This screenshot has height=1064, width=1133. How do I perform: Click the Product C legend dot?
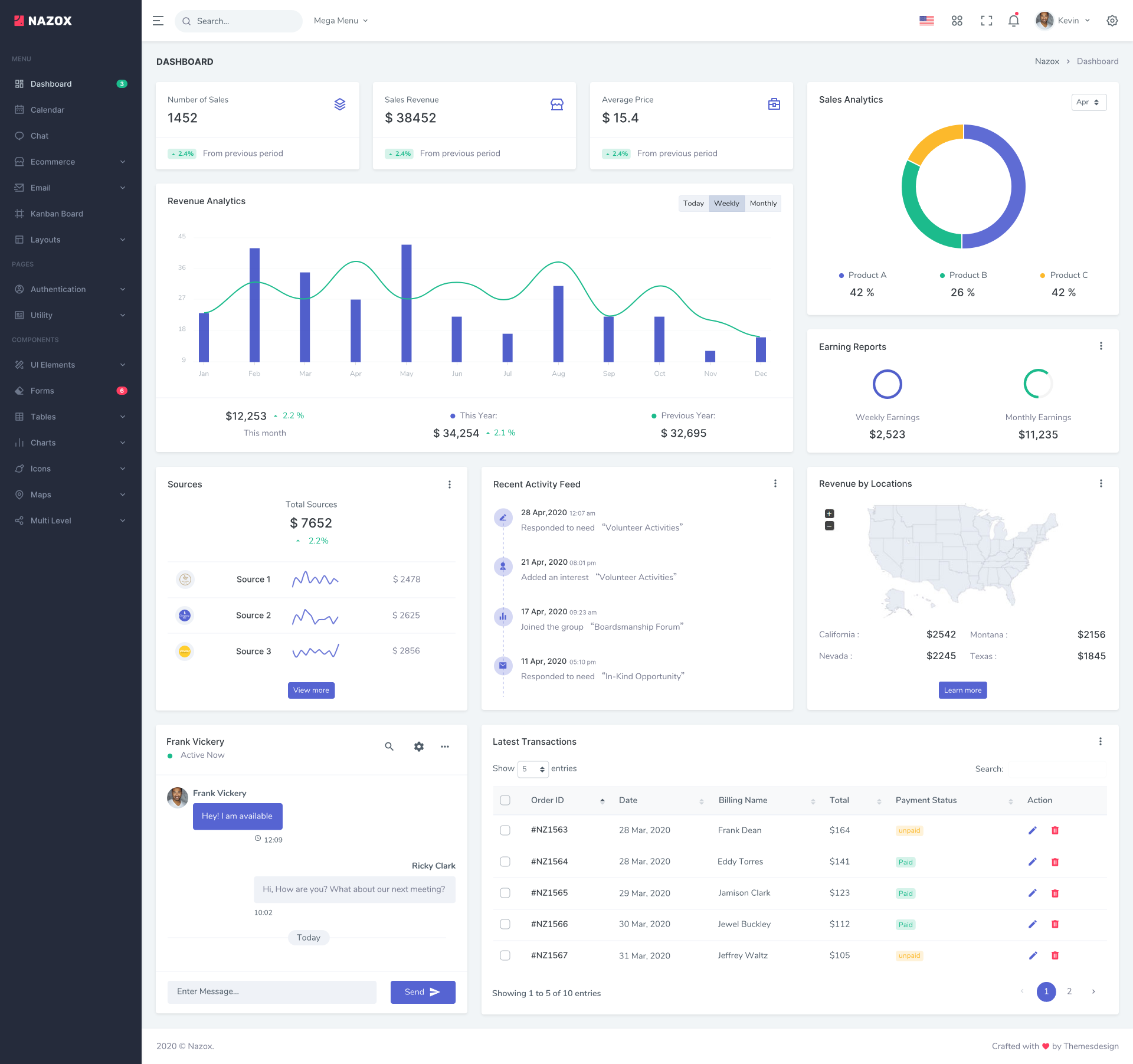(1043, 276)
